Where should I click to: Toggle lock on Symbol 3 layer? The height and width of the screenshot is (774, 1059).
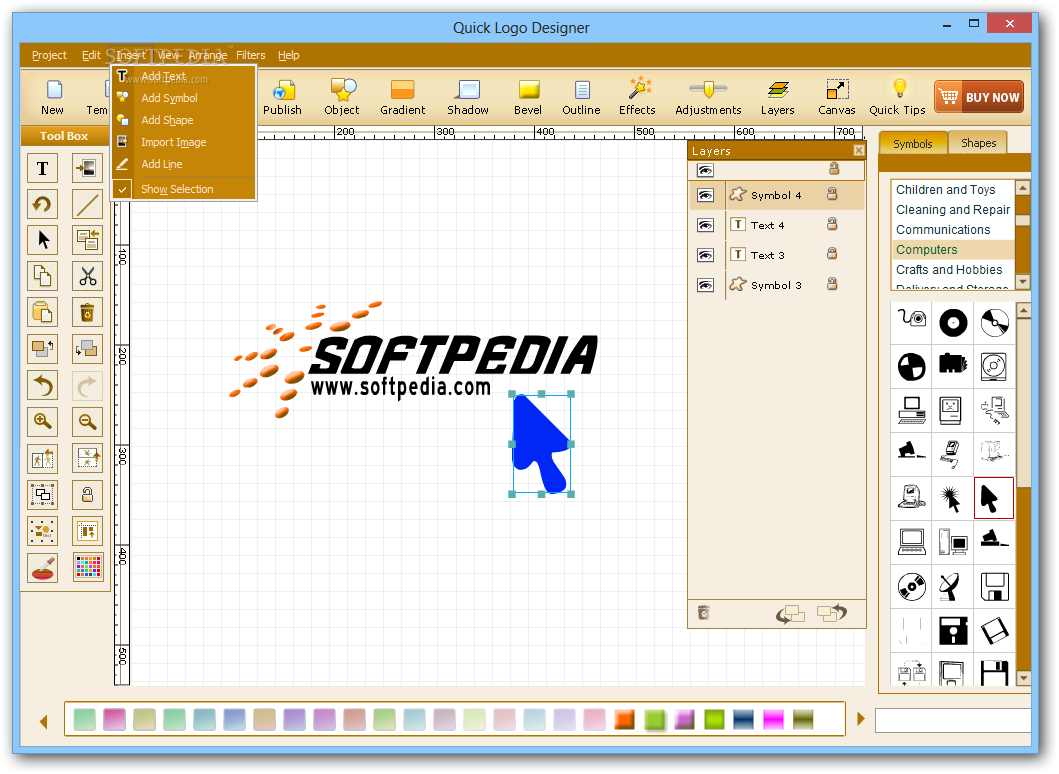pyautogui.click(x=832, y=284)
